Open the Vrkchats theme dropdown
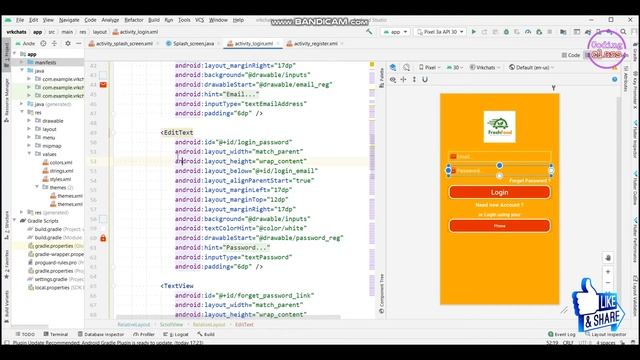Image resolution: width=640 pixels, height=360 pixels. click(x=485, y=67)
